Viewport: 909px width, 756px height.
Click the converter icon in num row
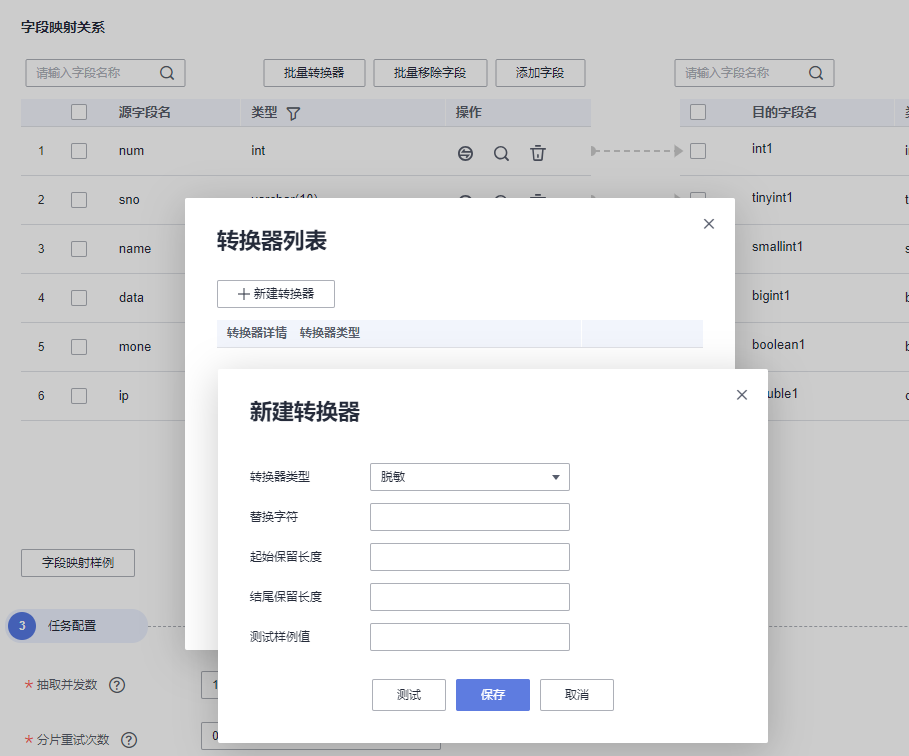pyautogui.click(x=465, y=153)
